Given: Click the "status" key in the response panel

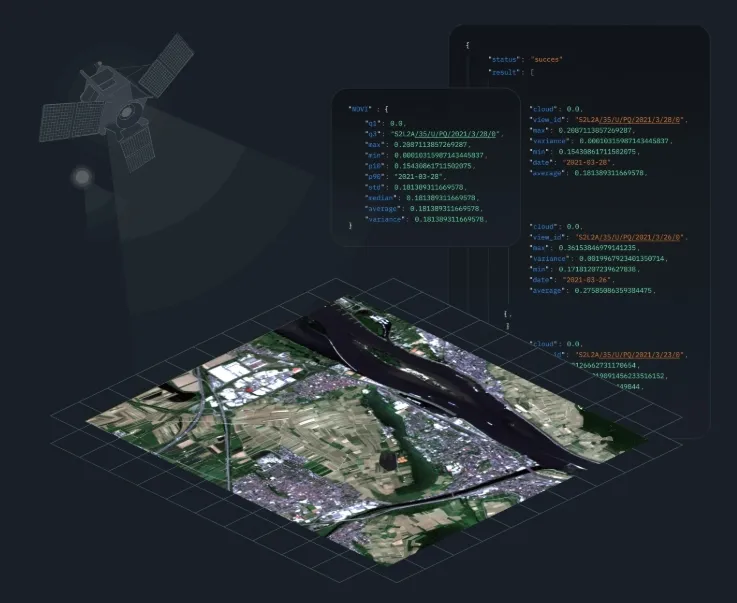Looking at the screenshot, I should pos(505,60).
